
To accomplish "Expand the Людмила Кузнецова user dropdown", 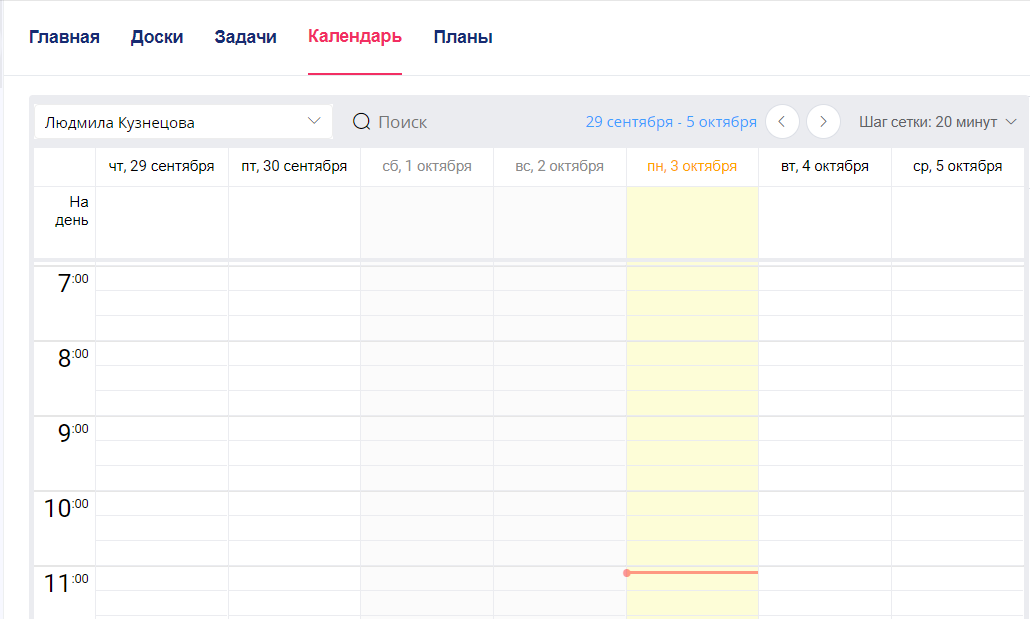I will point(183,122).
